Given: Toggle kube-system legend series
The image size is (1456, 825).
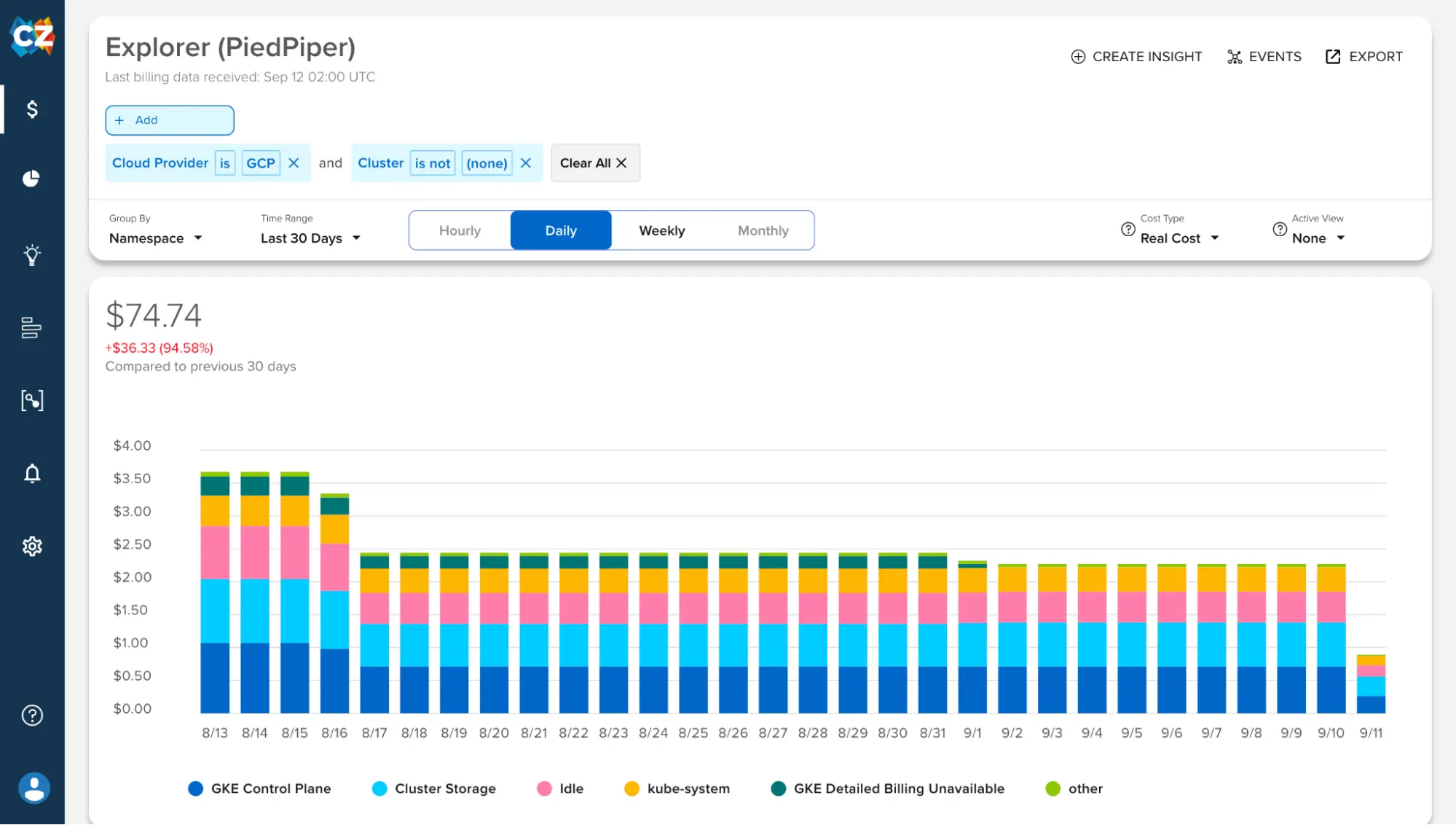Looking at the screenshot, I should [x=677, y=789].
